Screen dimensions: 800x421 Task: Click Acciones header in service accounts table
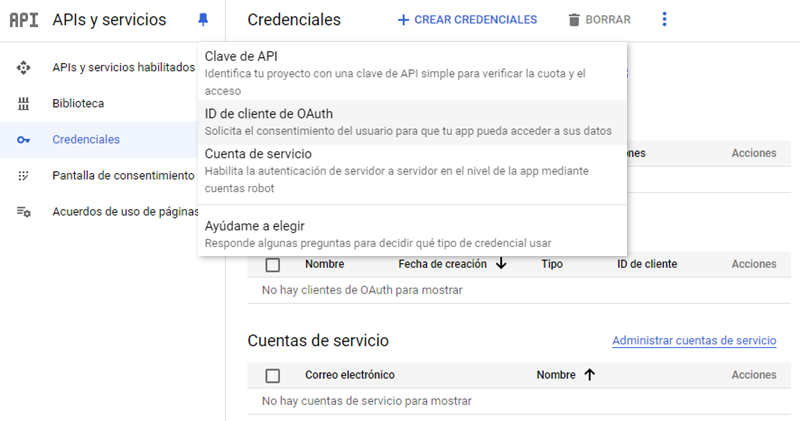click(x=754, y=375)
